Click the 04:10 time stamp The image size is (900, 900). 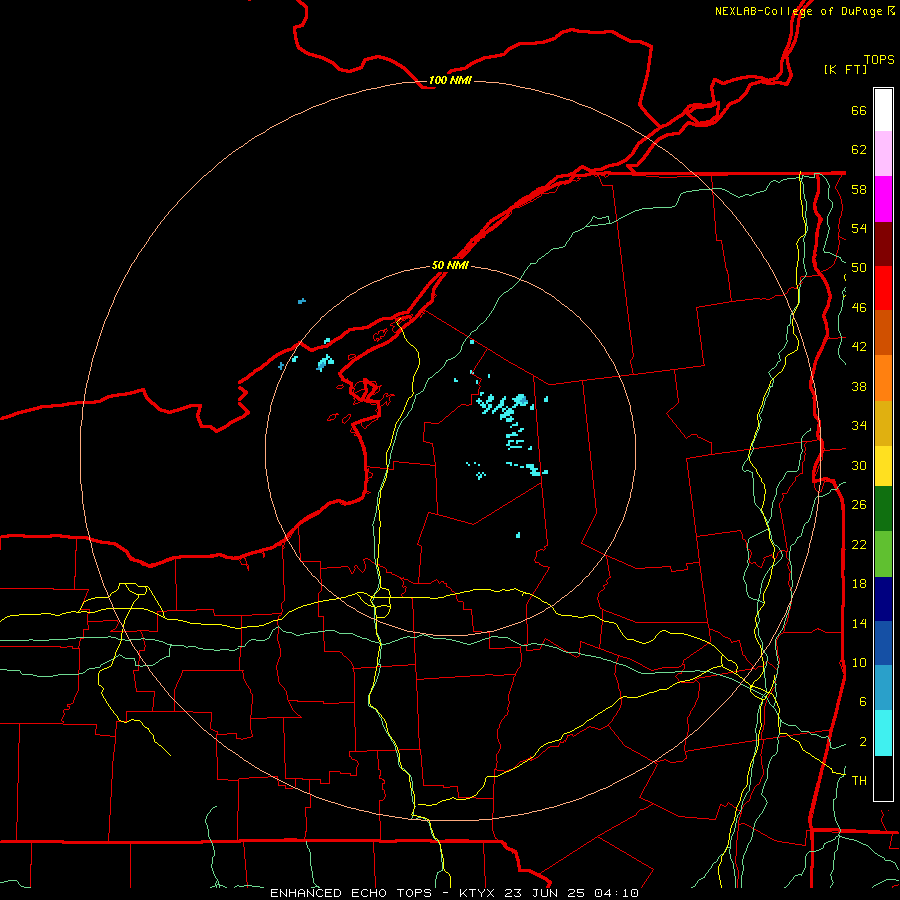pos(616,893)
